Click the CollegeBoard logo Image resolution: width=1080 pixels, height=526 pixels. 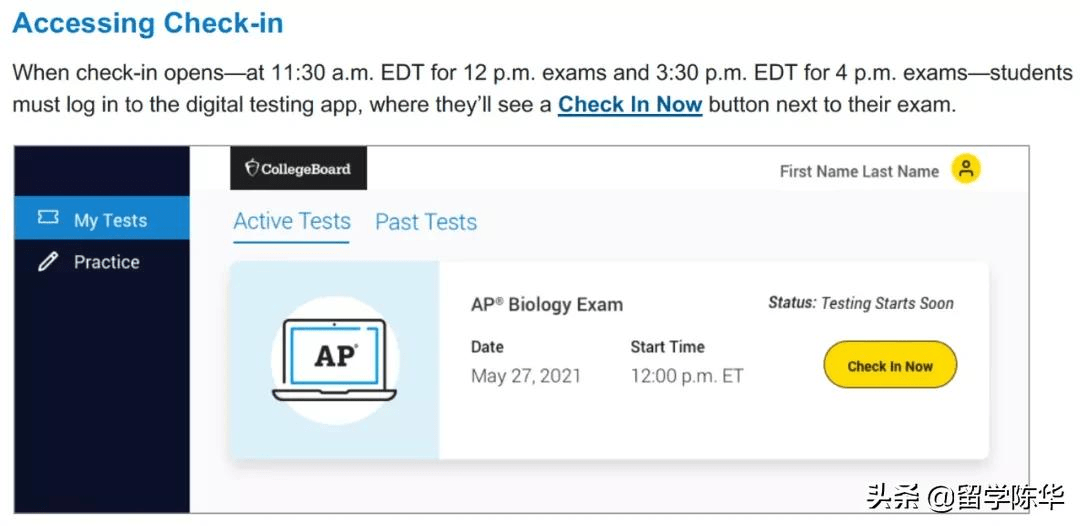point(298,168)
